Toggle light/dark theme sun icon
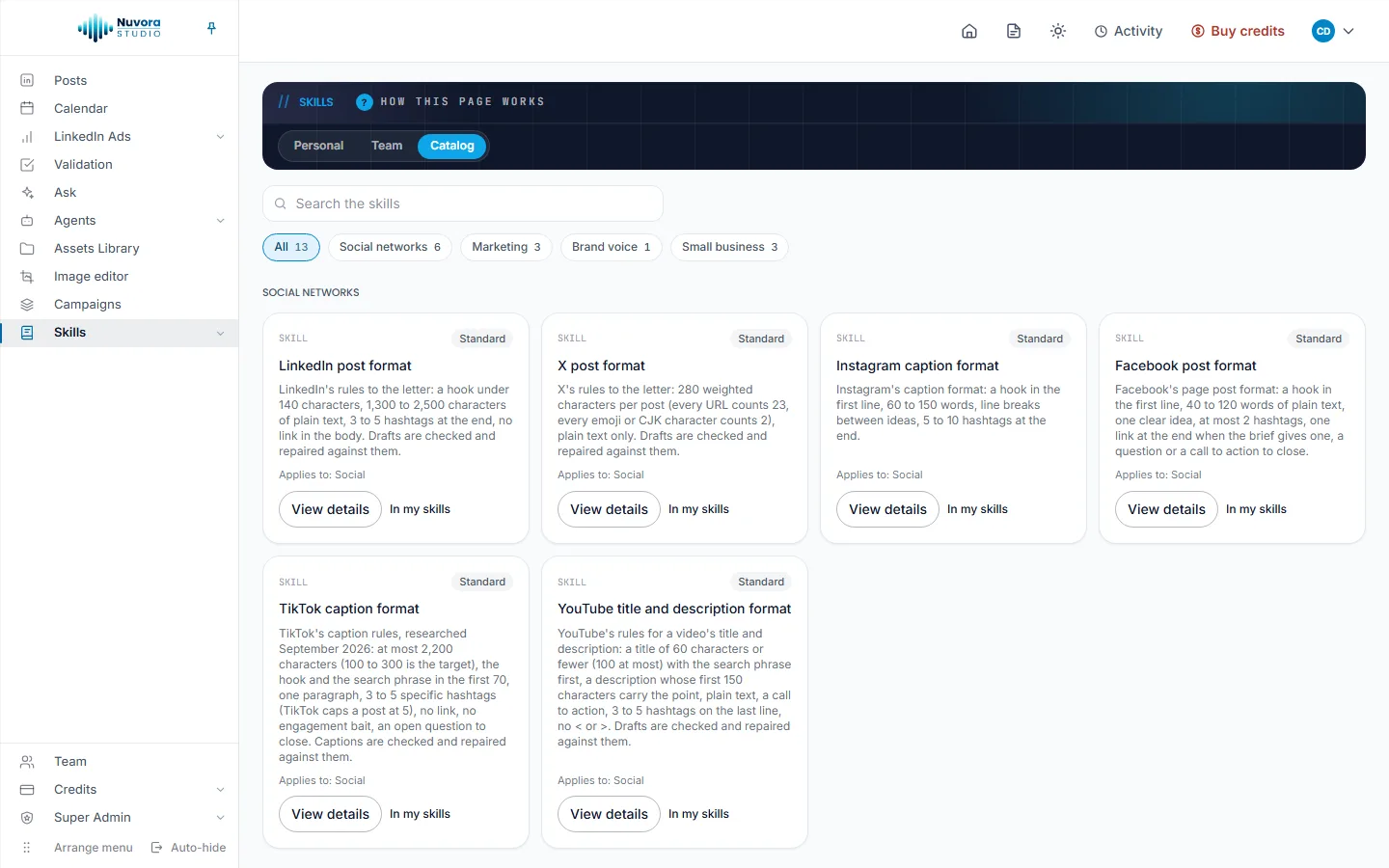This screenshot has height=868, width=1389. [1058, 31]
